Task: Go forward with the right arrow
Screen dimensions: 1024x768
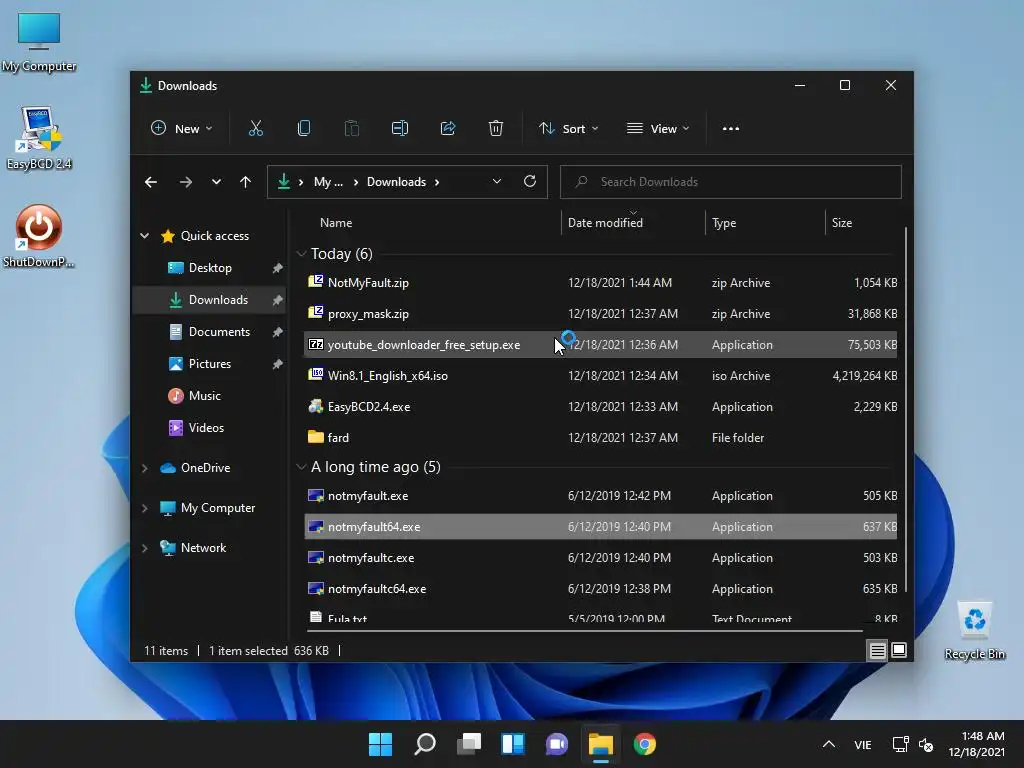Action: (x=185, y=182)
